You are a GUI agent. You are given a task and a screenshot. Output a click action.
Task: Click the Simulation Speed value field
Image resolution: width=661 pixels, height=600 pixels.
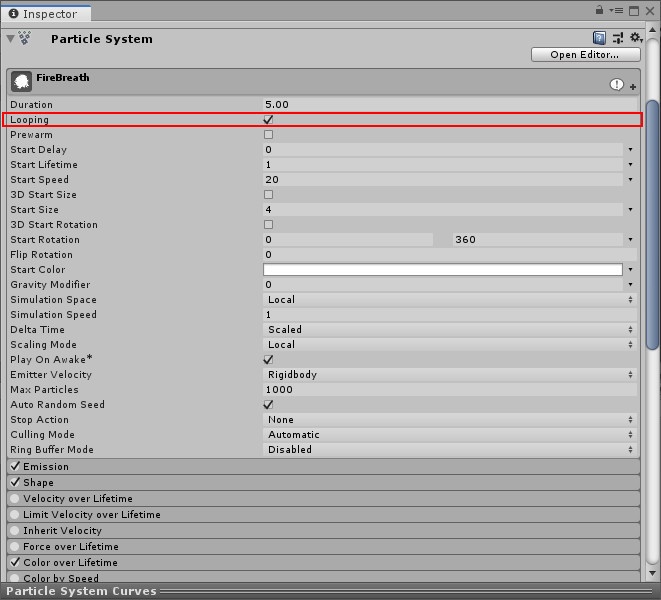point(450,315)
